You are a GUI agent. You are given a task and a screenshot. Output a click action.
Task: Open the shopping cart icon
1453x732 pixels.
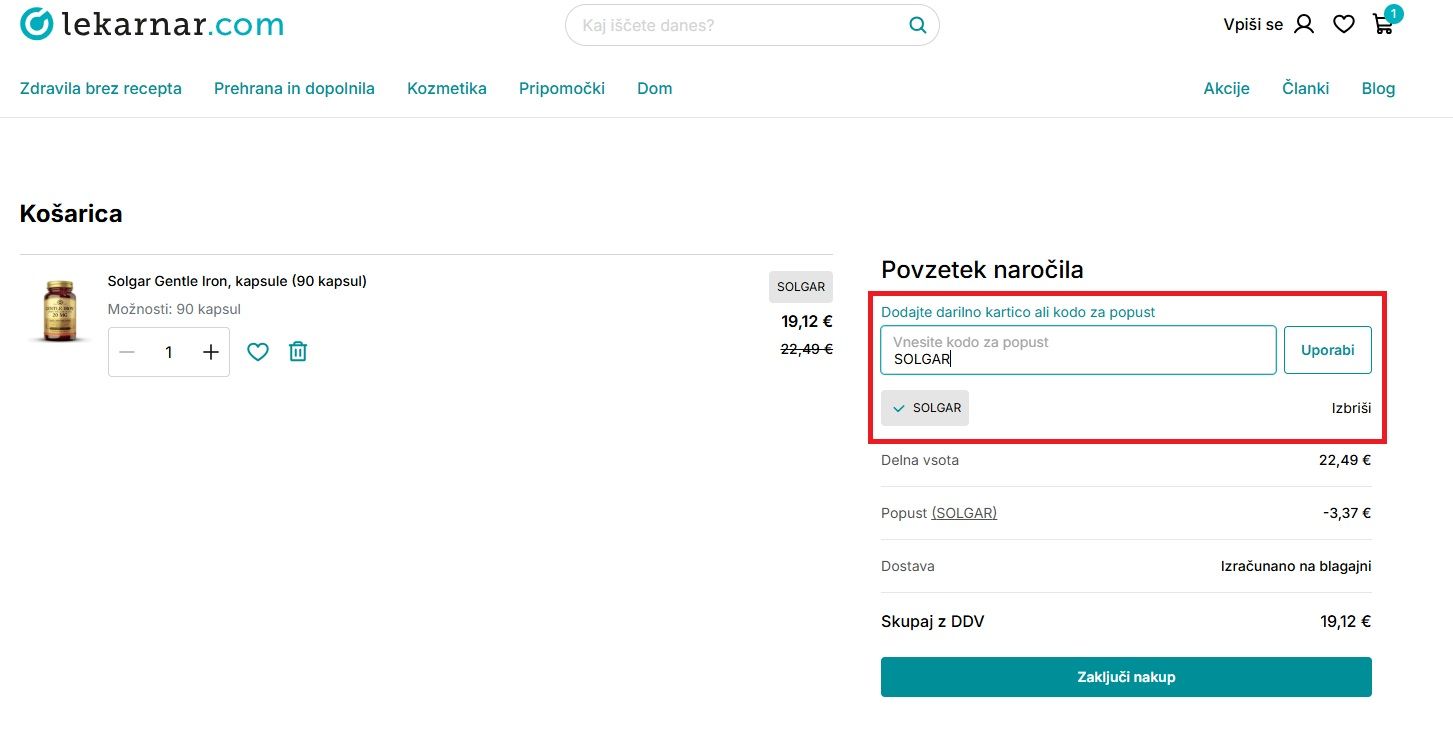(x=1383, y=25)
